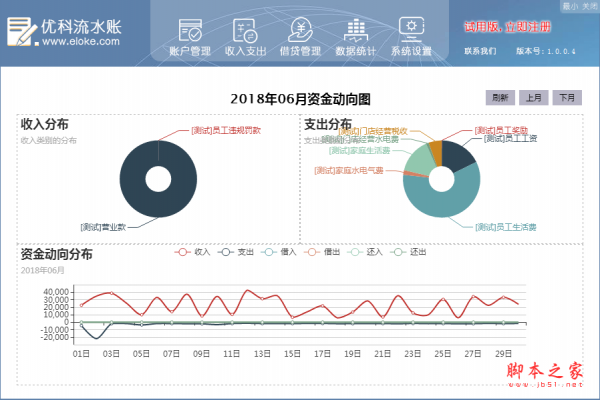Image resolution: width=600 pixels, height=400 pixels.
Task: Click the 40,000 y-axis value
Action: point(56,292)
